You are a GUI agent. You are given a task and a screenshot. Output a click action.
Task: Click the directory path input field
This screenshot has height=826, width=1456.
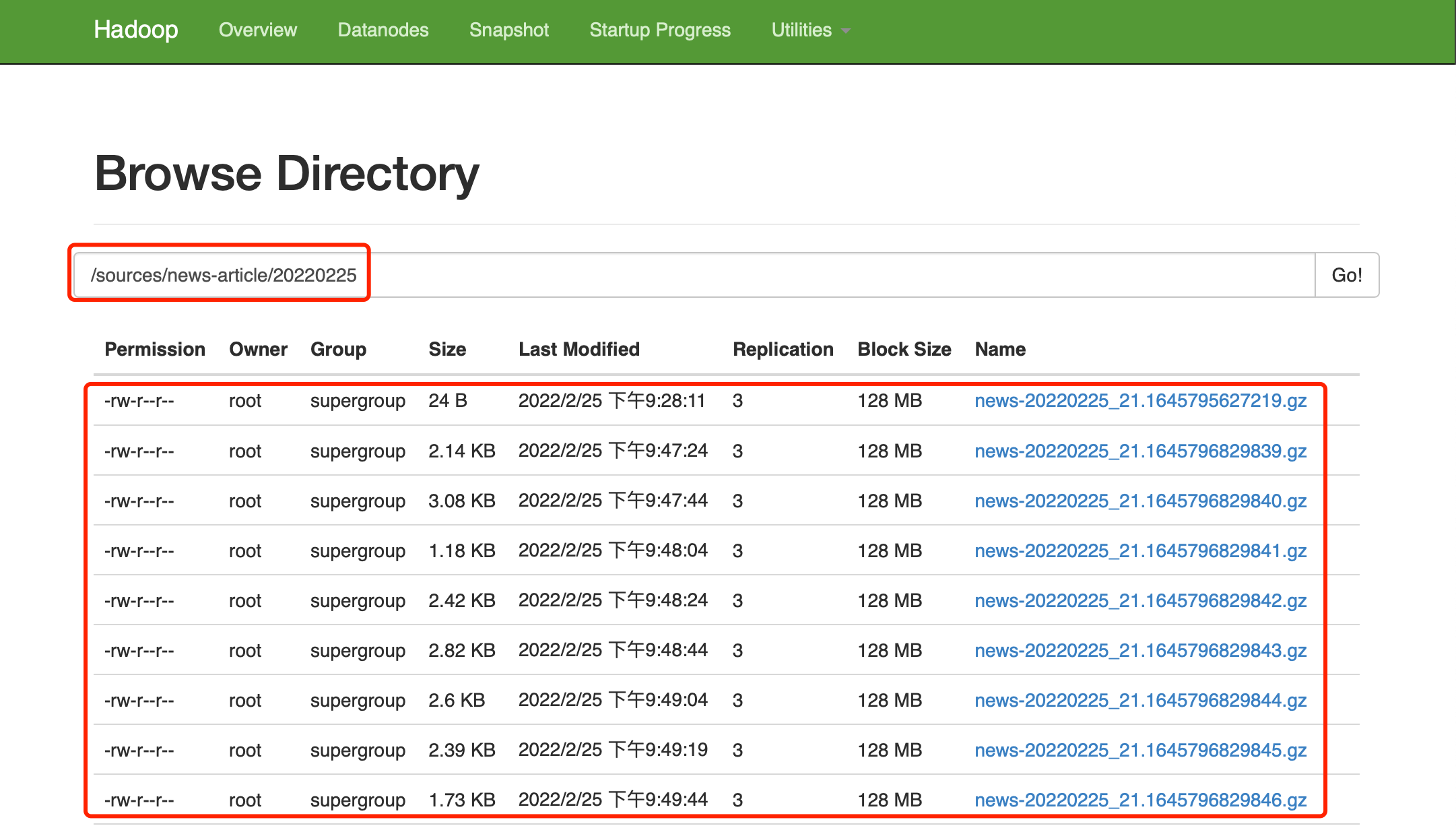(694, 275)
